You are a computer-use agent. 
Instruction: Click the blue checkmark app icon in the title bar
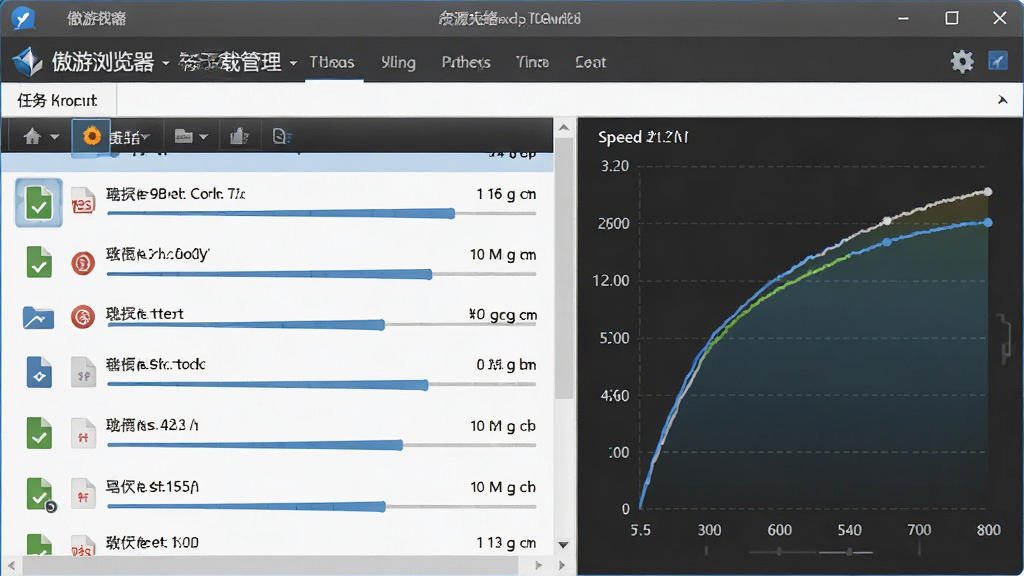24,18
